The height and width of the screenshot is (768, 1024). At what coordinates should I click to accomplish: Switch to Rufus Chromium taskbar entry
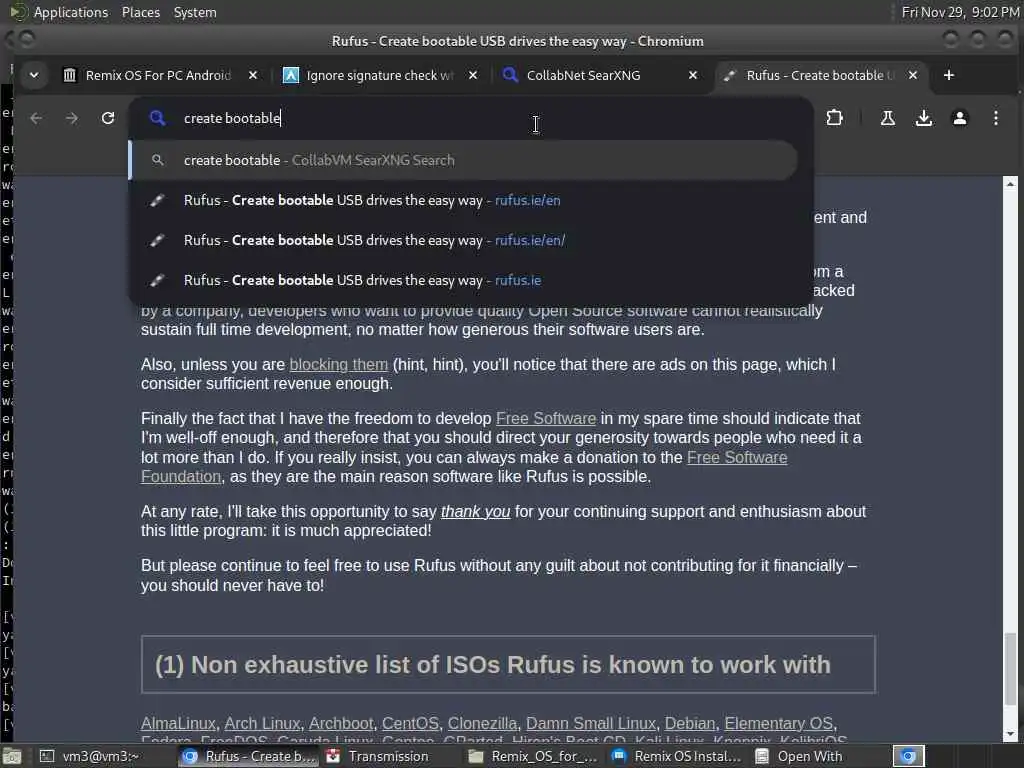coord(248,756)
